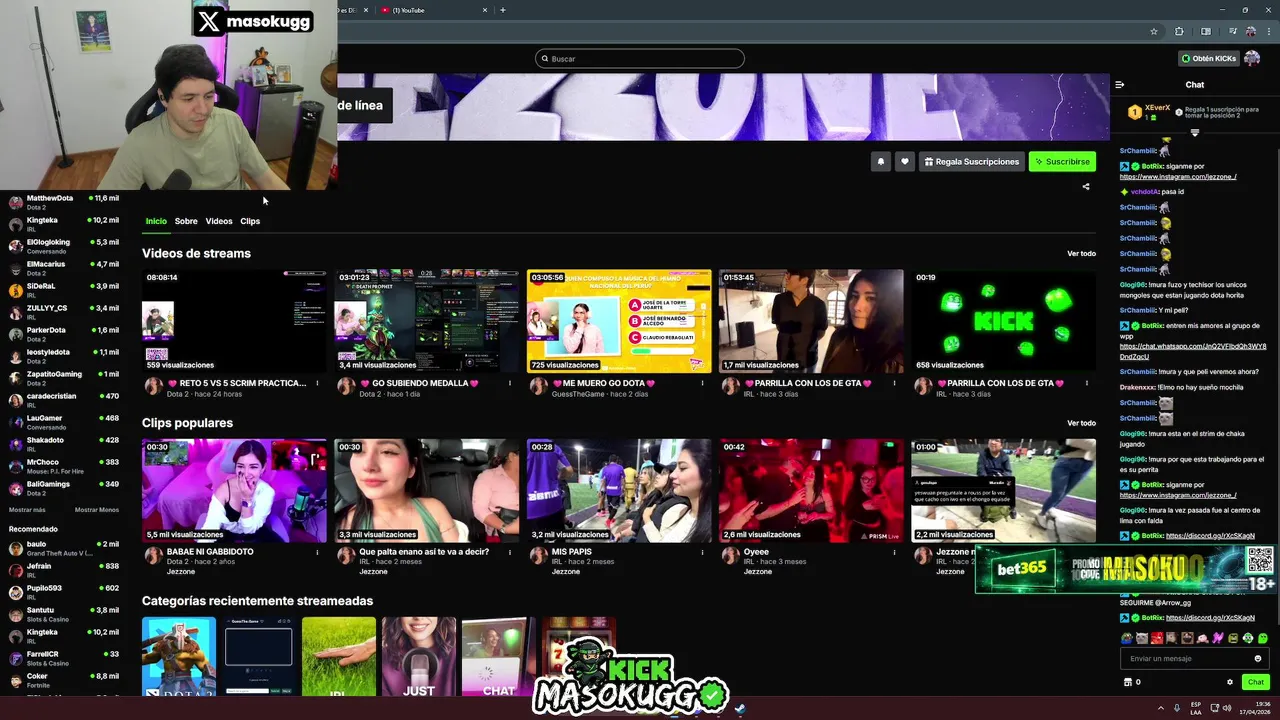Screen dimensions: 1280x720
Task: Click the taskbar volume speaker icon
Action: pos(1227,708)
